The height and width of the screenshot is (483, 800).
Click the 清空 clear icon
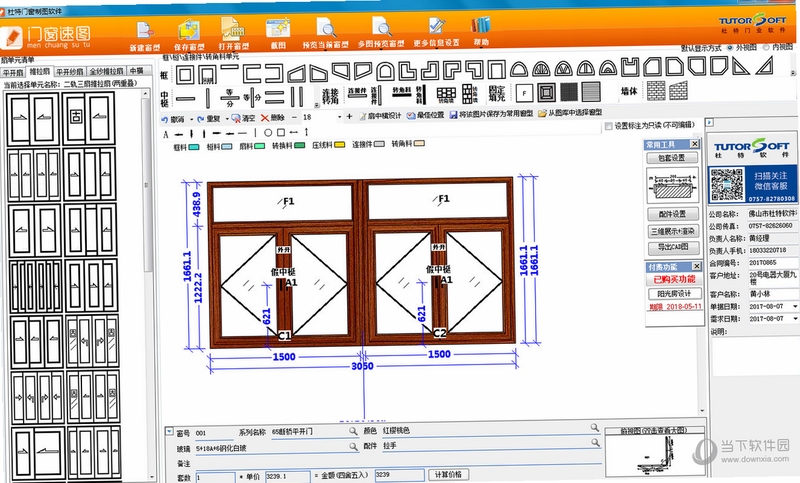coord(236,119)
